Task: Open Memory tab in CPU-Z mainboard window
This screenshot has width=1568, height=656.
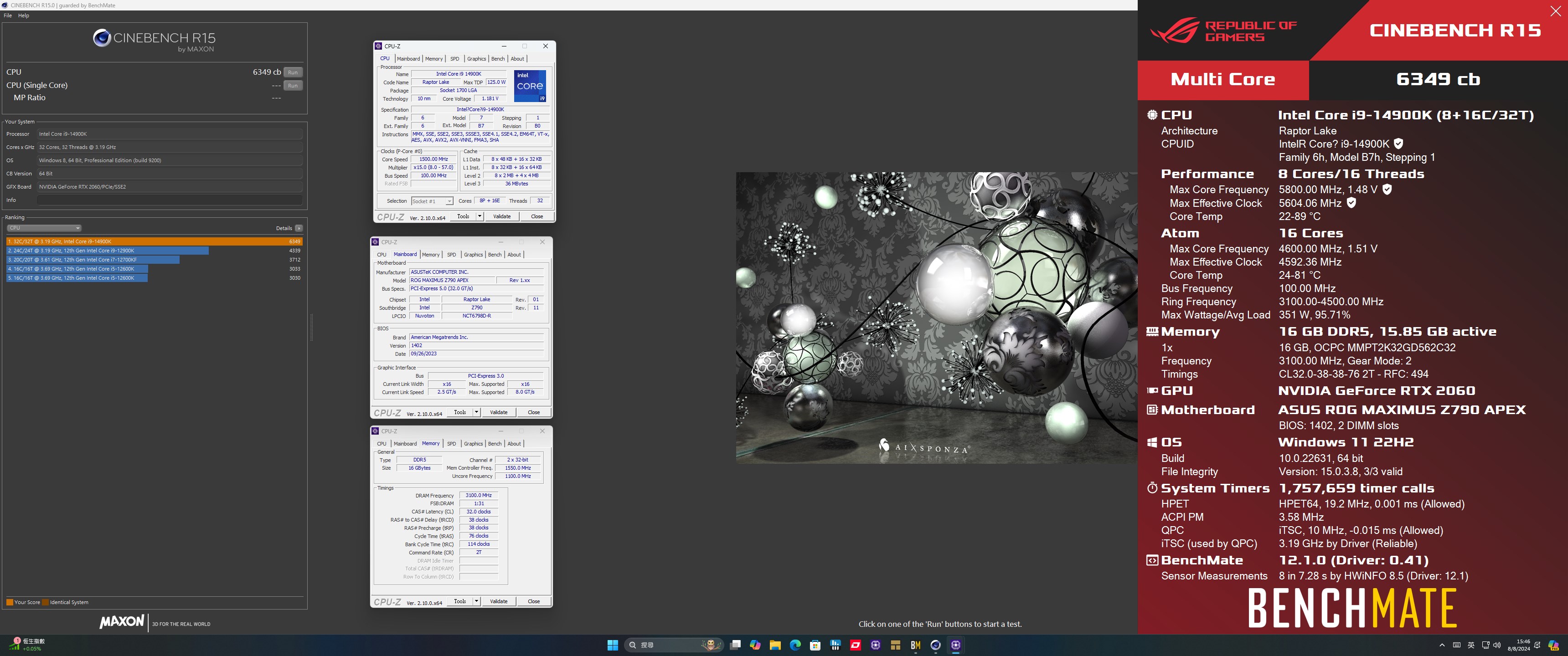Action: tap(430, 254)
